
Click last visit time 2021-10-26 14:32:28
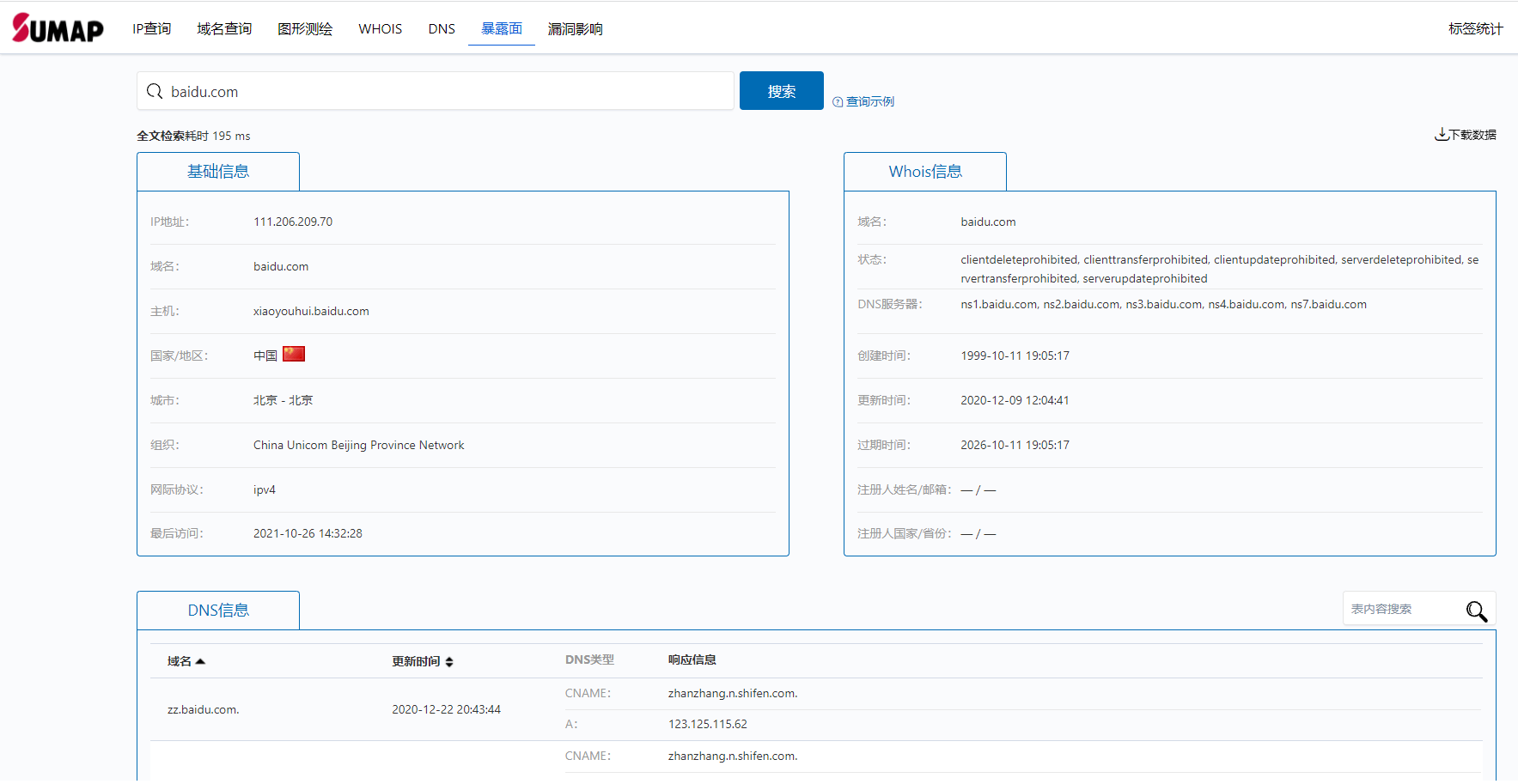(x=308, y=533)
